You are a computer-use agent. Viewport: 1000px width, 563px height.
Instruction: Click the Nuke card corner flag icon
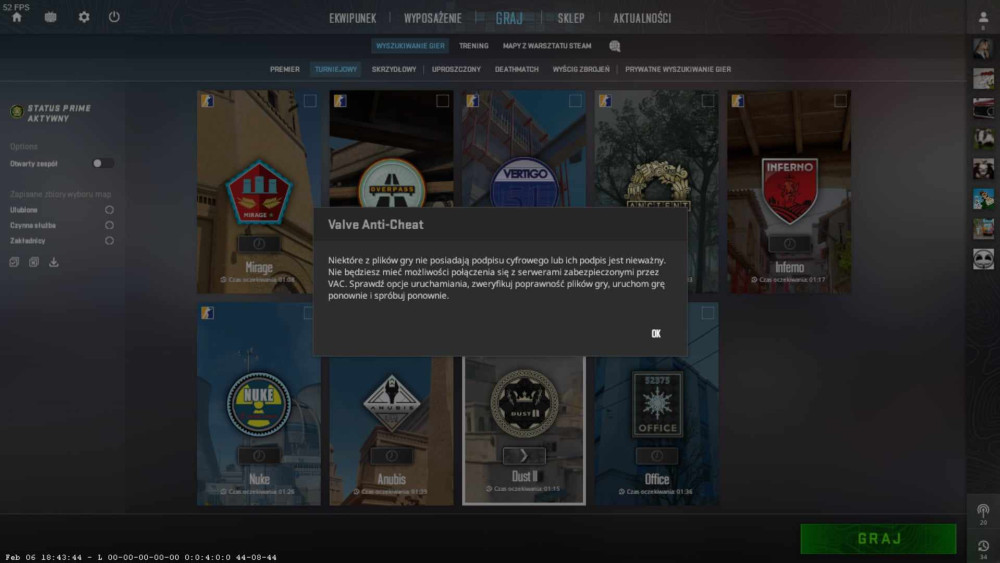click(207, 312)
